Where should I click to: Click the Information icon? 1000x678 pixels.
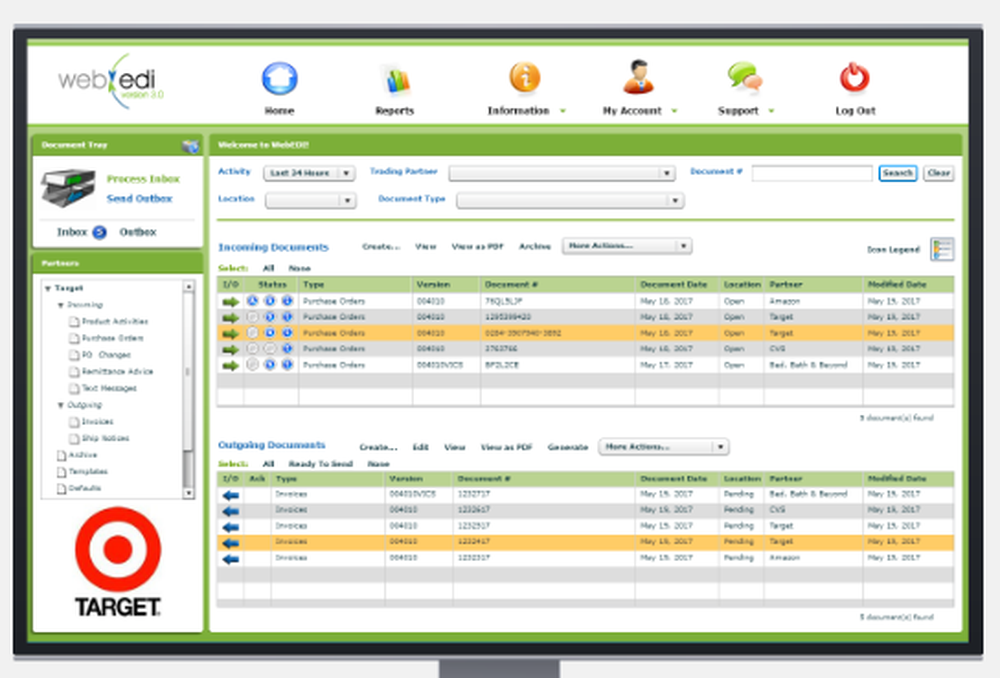[x=524, y=77]
